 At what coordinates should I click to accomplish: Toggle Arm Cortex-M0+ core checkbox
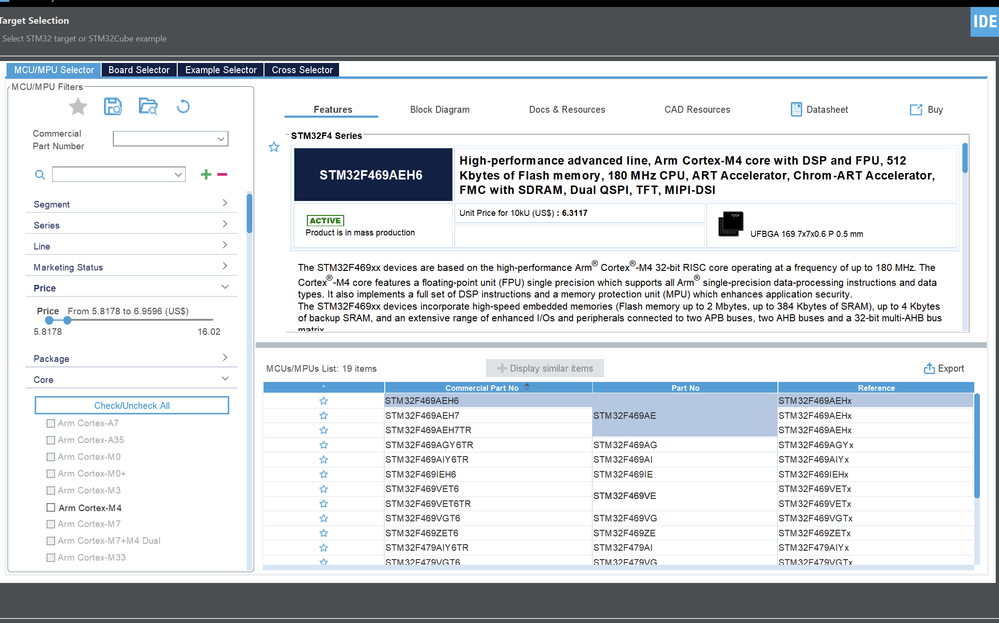[x=50, y=473]
